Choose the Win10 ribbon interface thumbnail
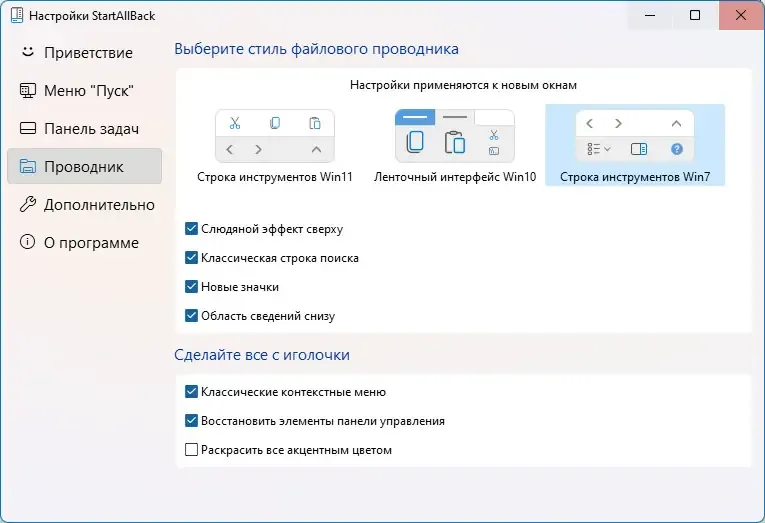This screenshot has width=765, height=523. [455, 136]
